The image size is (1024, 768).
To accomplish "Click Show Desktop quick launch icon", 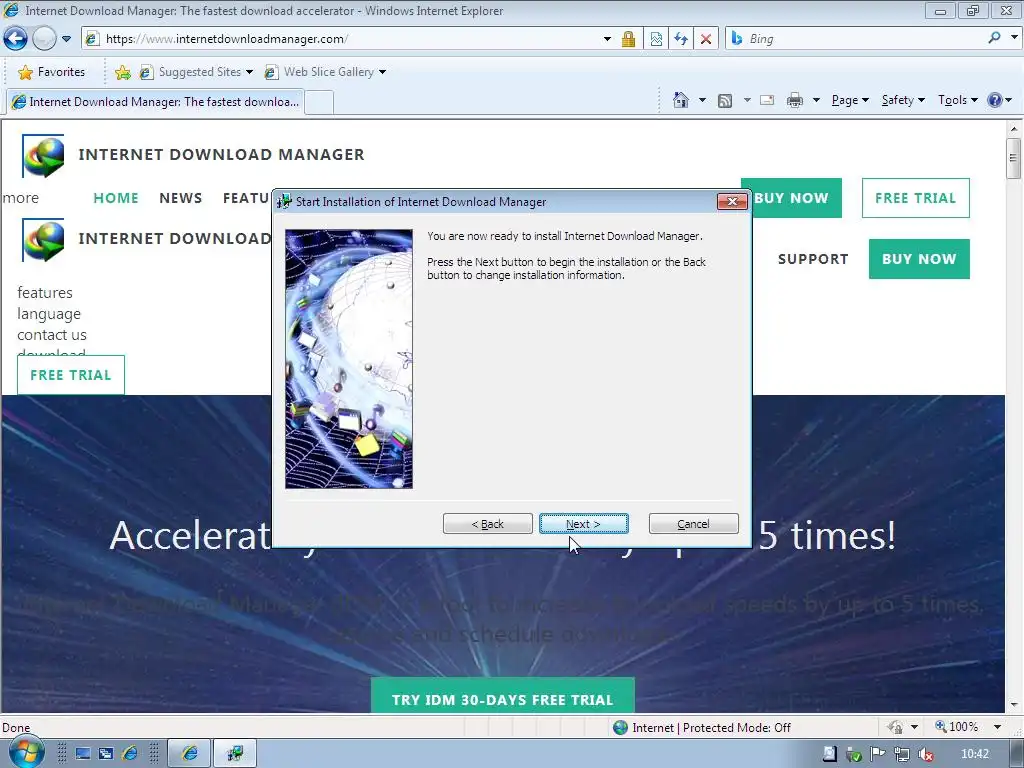I will [83, 754].
